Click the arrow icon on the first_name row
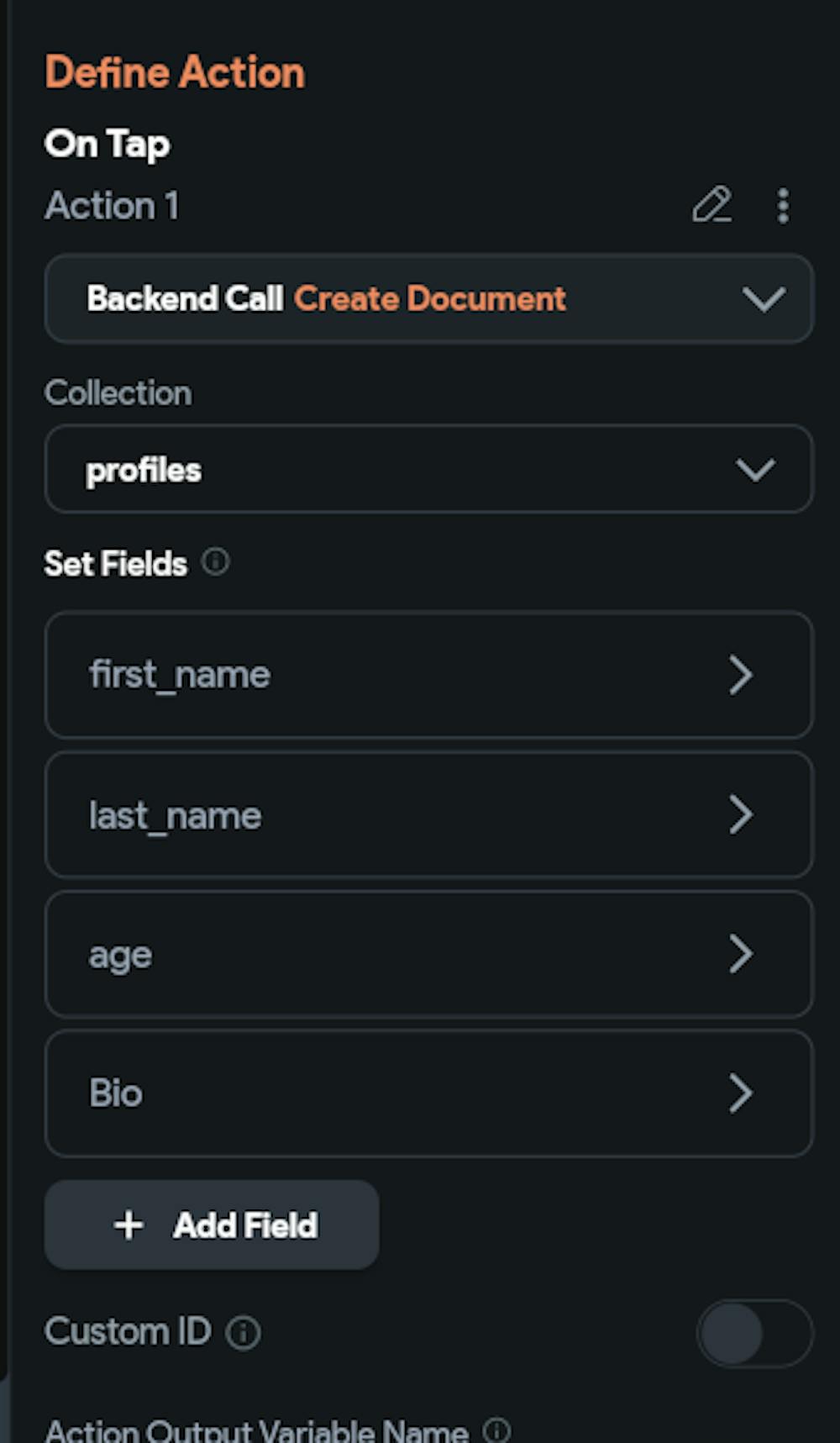The width and height of the screenshot is (840, 1443). click(740, 675)
